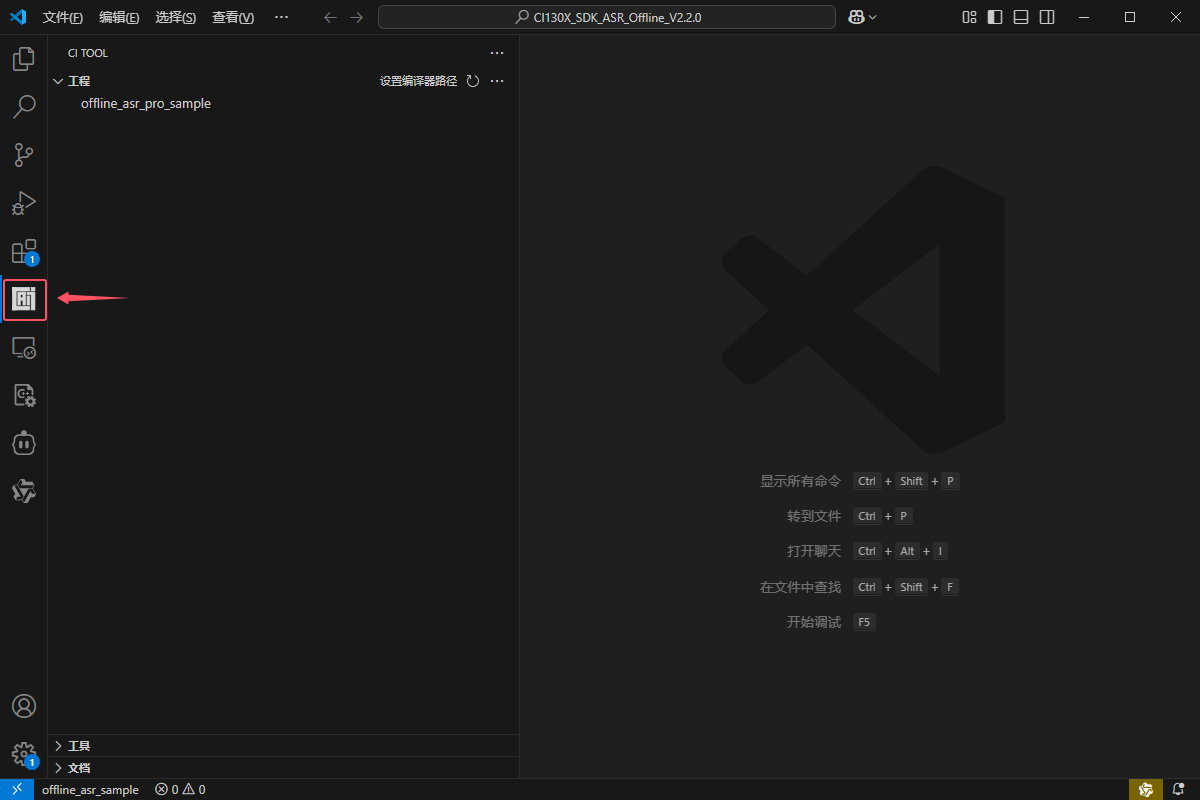1200x800 pixels.
Task: Expand the 文档 section
Action: tap(58, 768)
